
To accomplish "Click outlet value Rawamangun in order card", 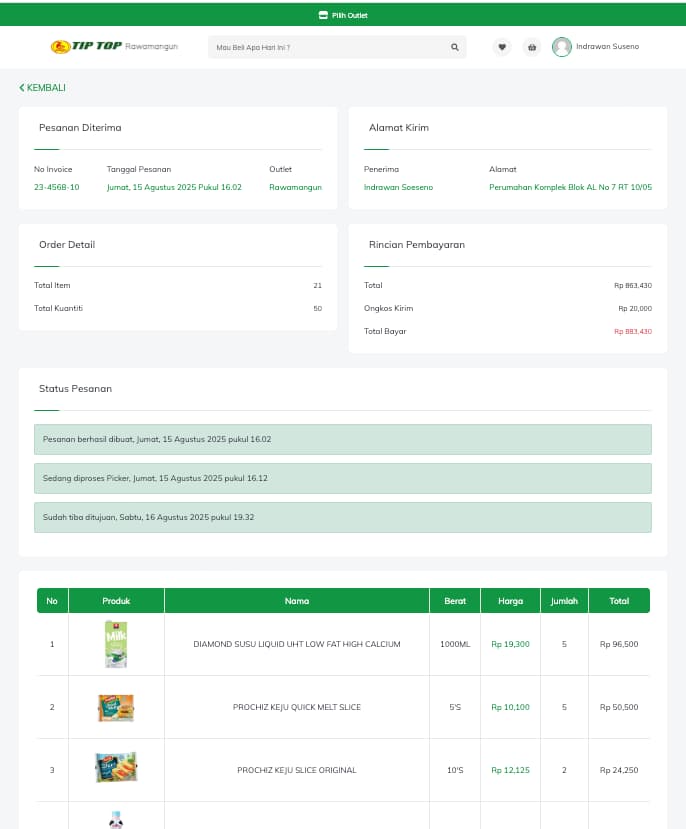I will click(x=295, y=187).
